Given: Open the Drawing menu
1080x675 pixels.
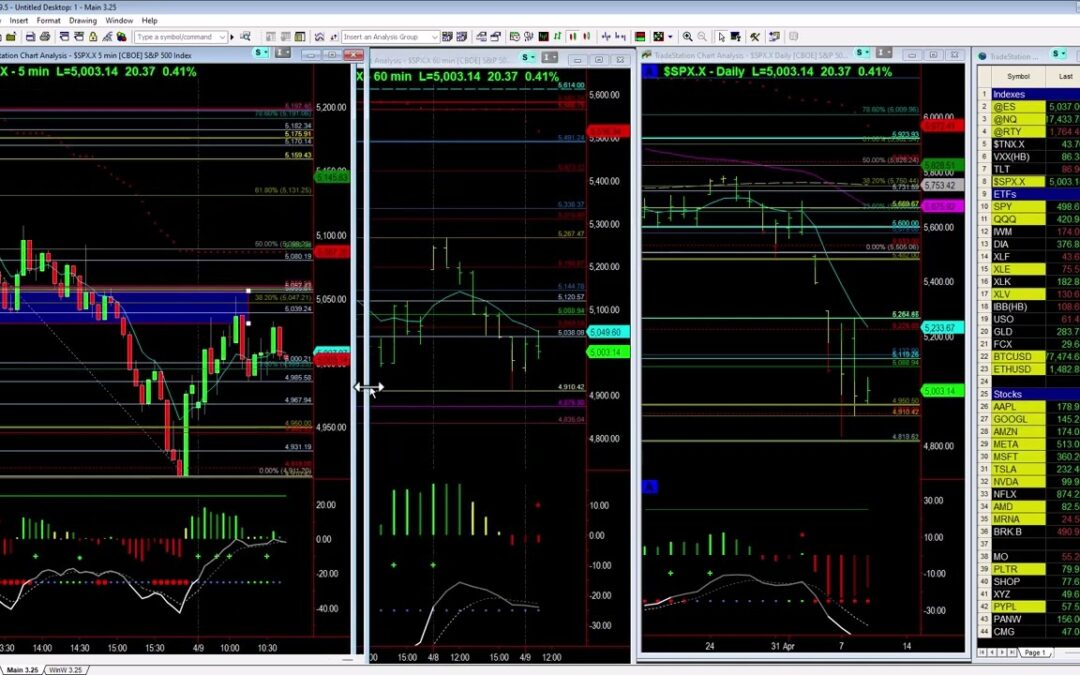Looking at the screenshot, I should click(x=83, y=20).
